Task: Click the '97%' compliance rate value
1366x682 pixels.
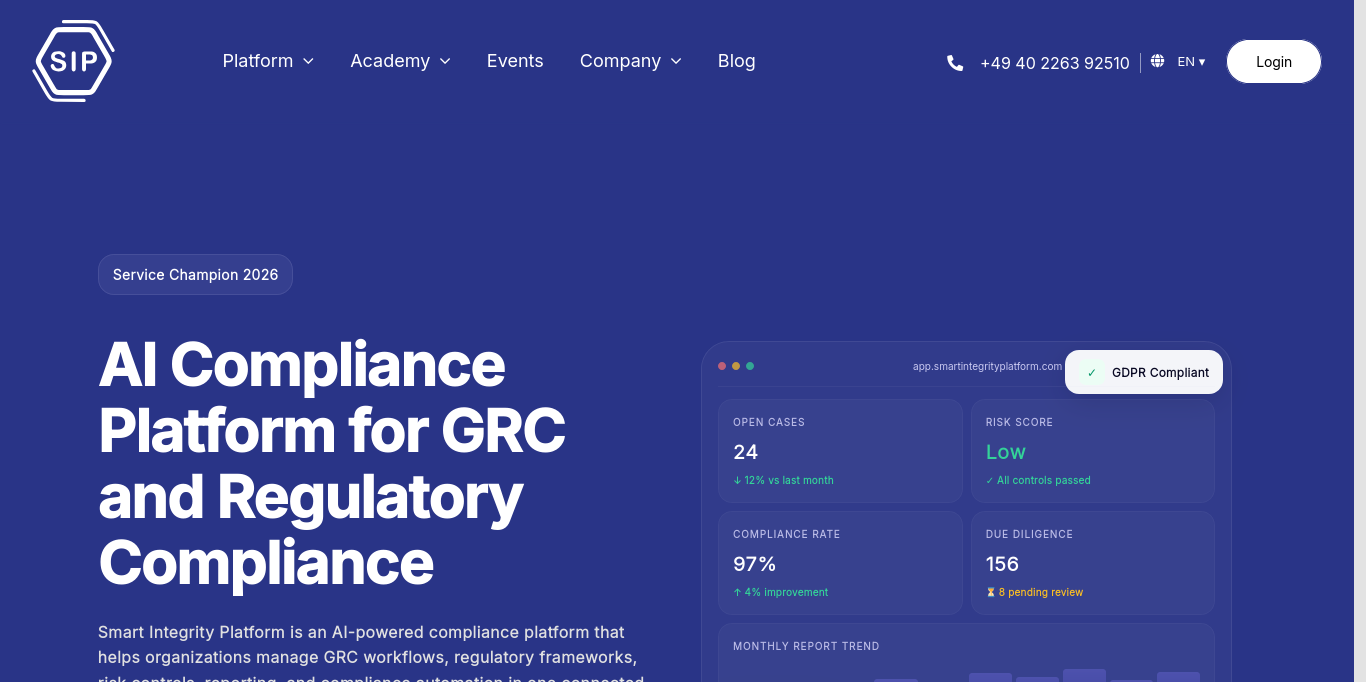Action: pyautogui.click(x=755, y=564)
